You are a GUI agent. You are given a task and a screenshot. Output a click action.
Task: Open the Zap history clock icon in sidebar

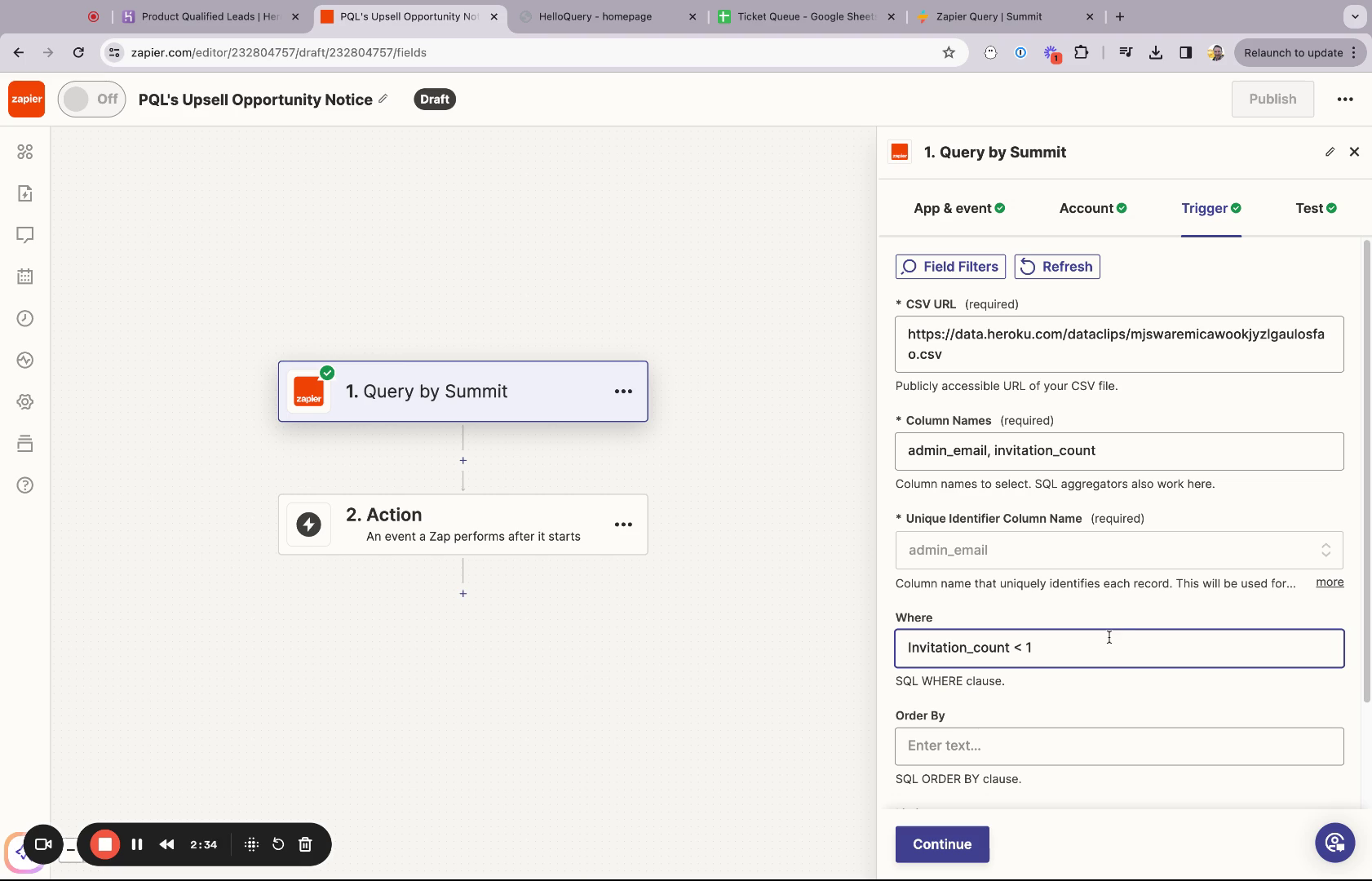click(x=25, y=318)
